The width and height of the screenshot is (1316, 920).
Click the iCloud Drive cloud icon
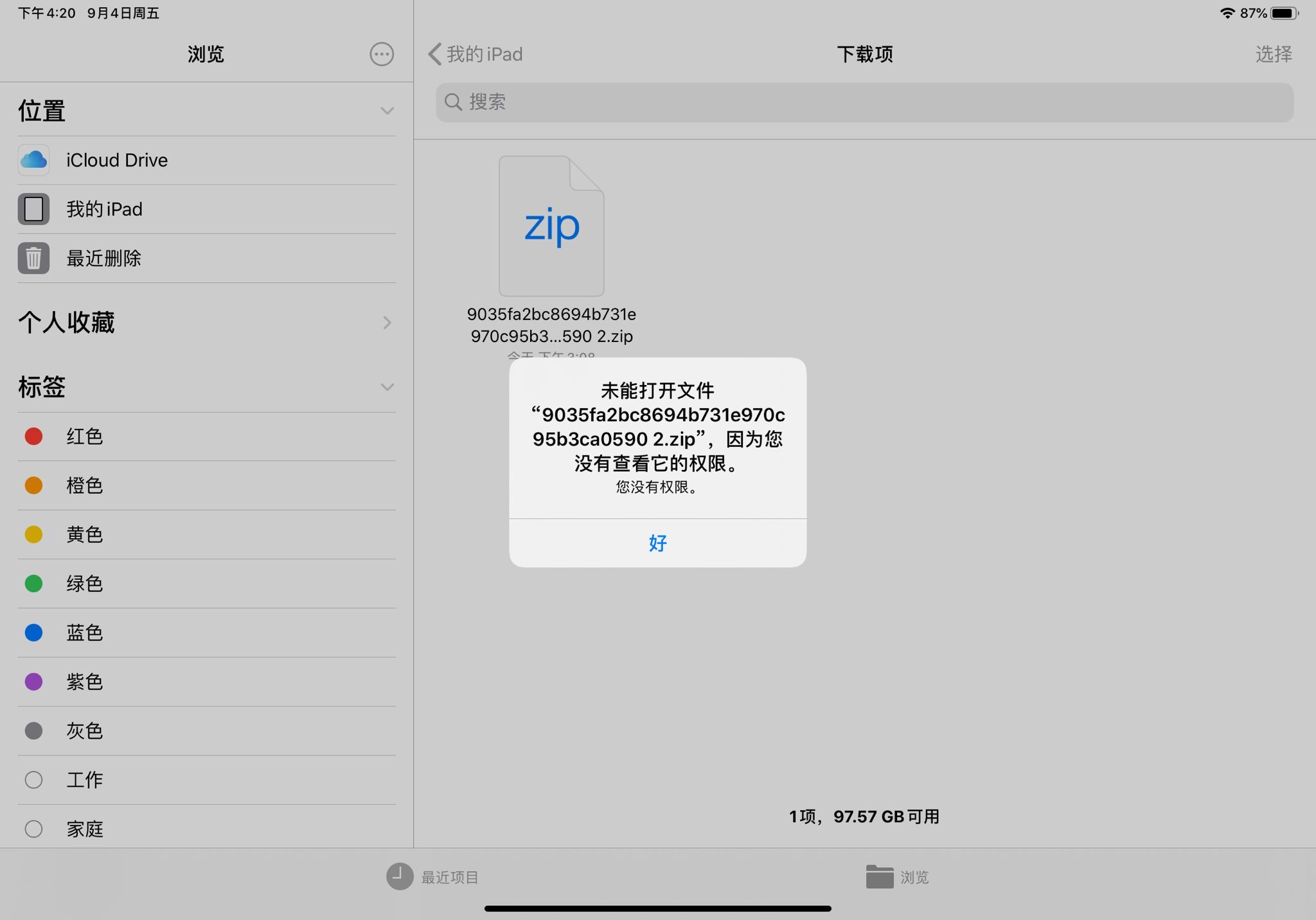pos(33,160)
